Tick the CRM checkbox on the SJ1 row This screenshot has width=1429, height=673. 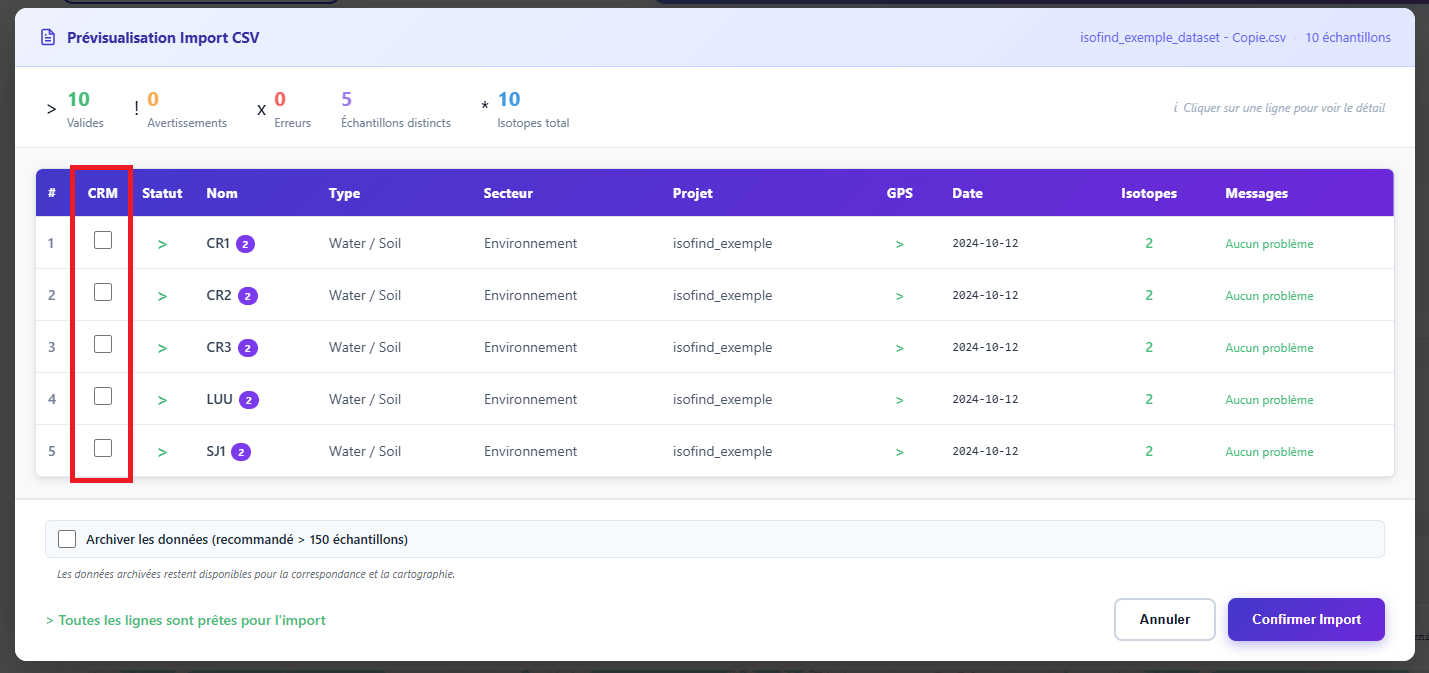pyautogui.click(x=101, y=448)
